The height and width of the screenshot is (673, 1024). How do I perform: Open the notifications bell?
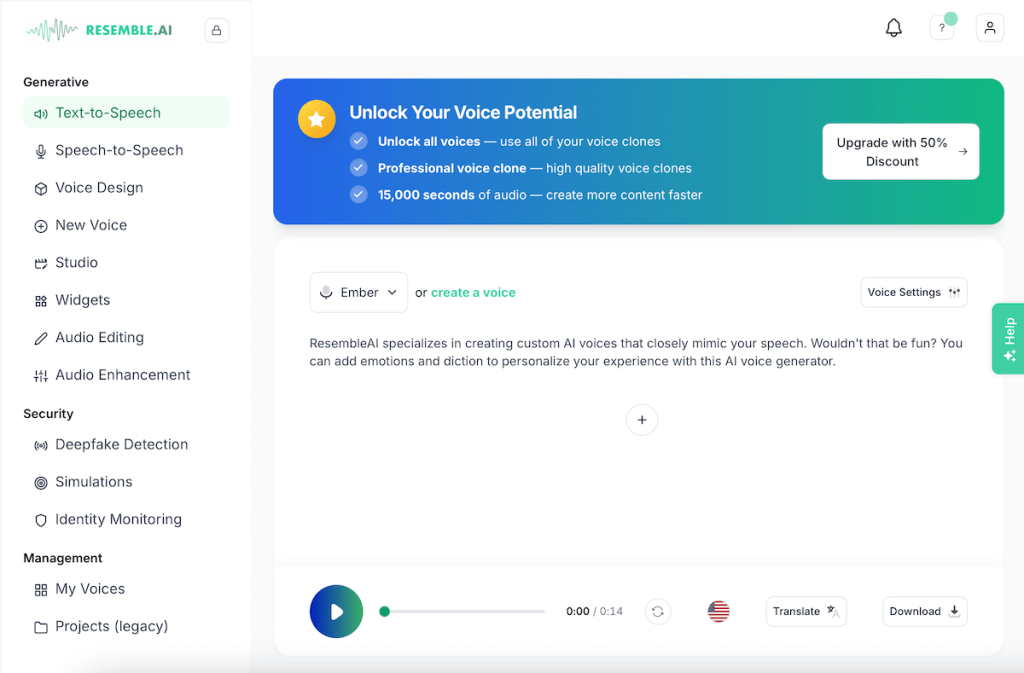pos(893,28)
